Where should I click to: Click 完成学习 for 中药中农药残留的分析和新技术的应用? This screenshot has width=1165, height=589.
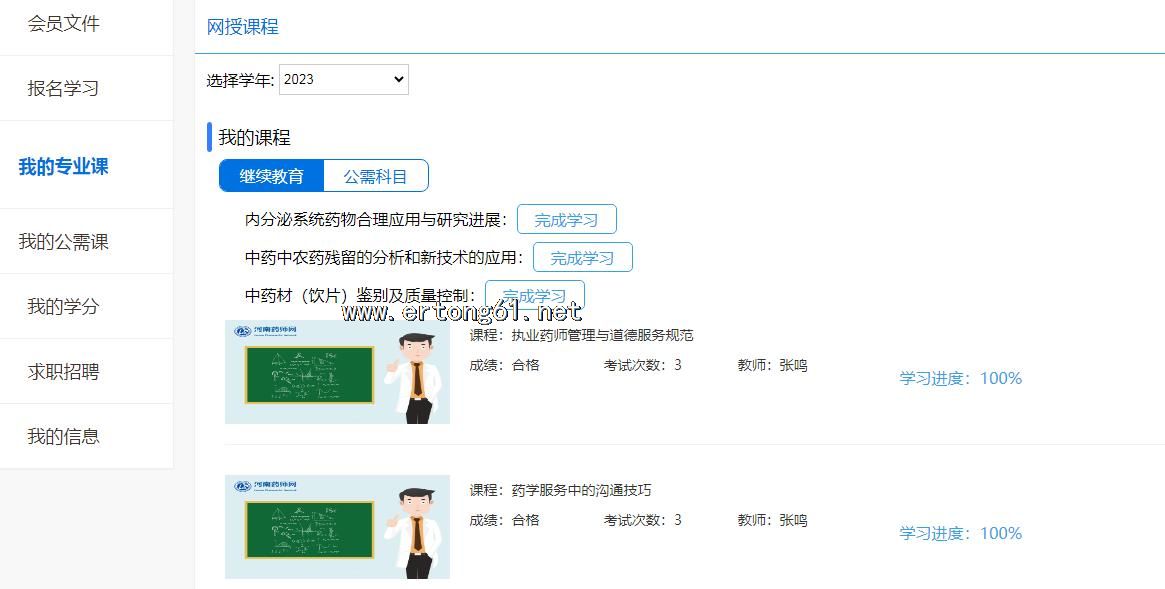click(x=582, y=258)
